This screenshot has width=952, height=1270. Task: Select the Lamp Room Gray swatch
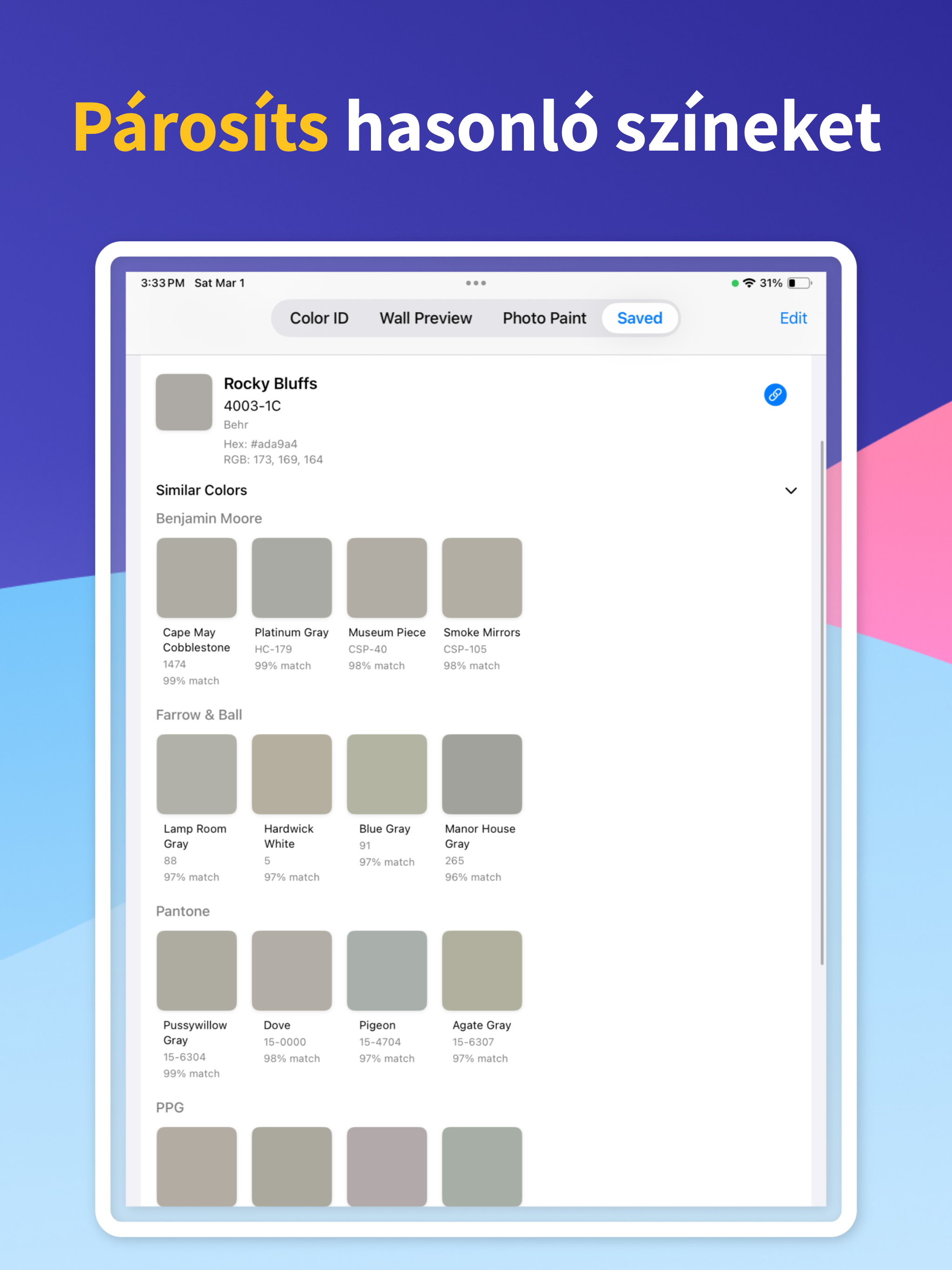pos(196,774)
